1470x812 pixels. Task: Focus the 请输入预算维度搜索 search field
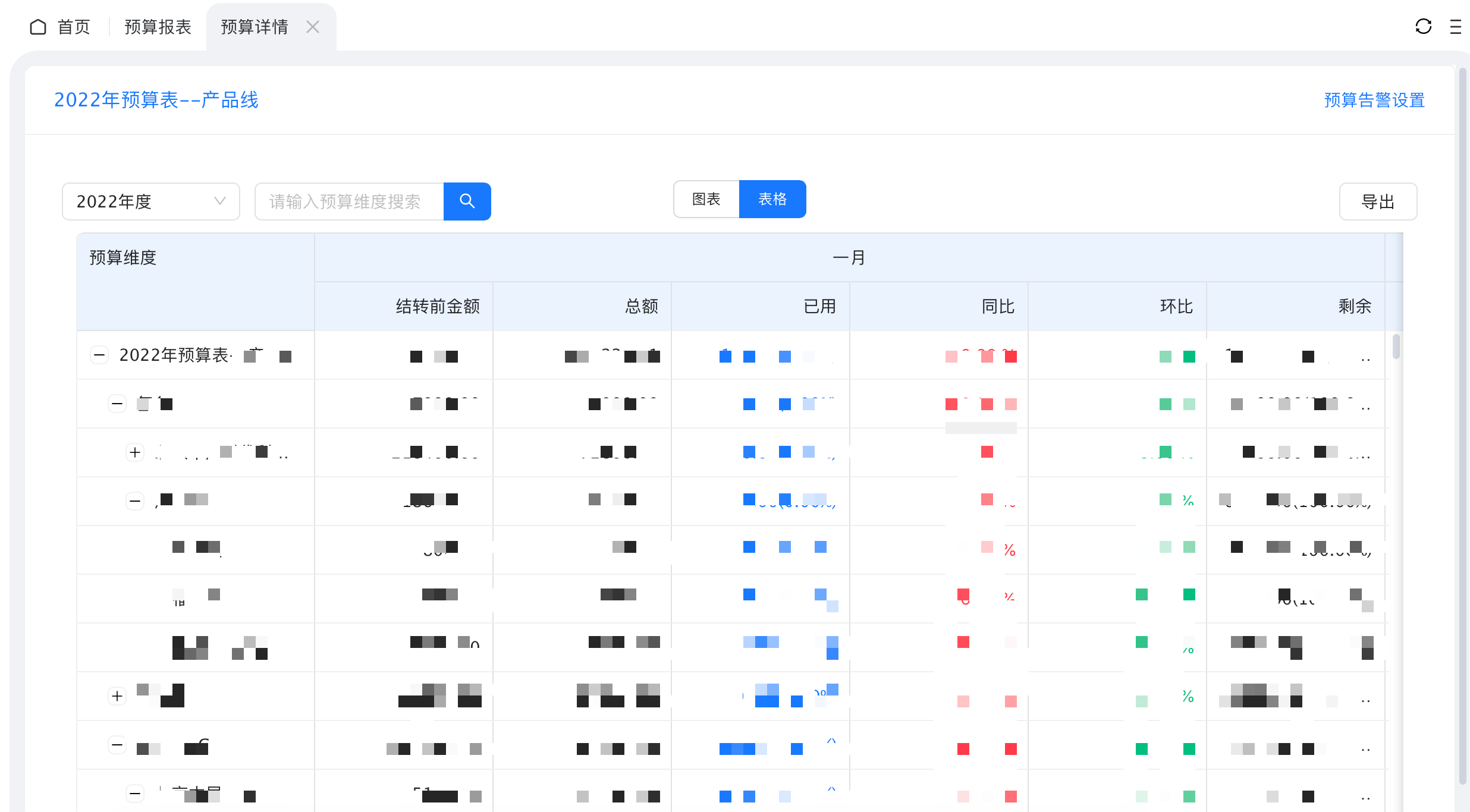click(x=349, y=202)
